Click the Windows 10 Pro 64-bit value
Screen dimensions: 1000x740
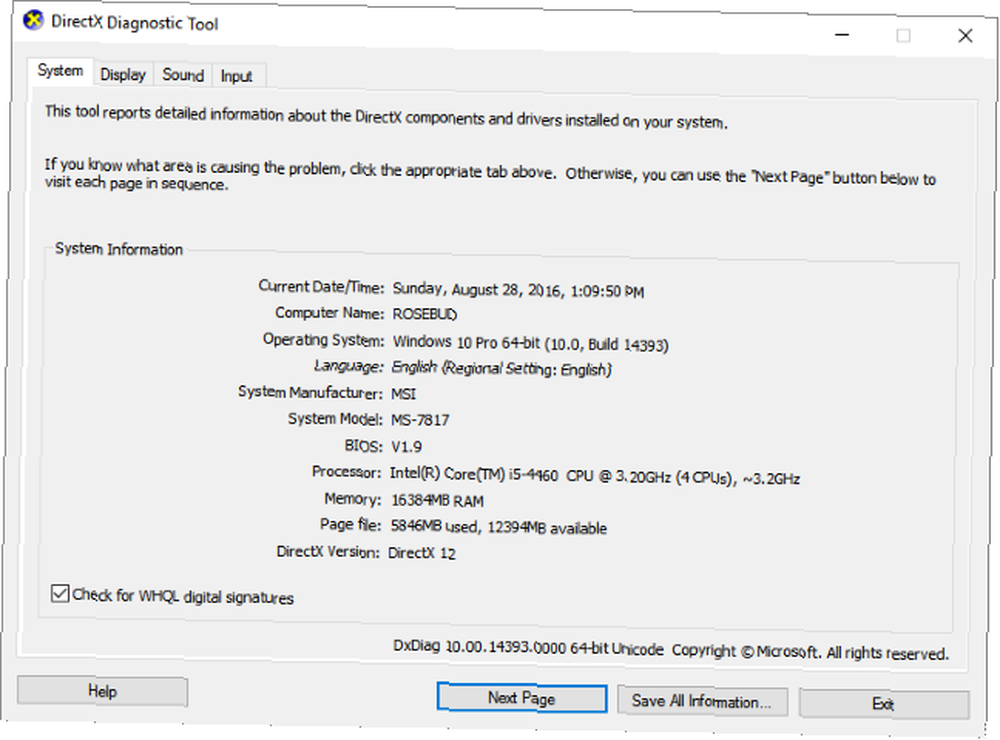[530, 343]
